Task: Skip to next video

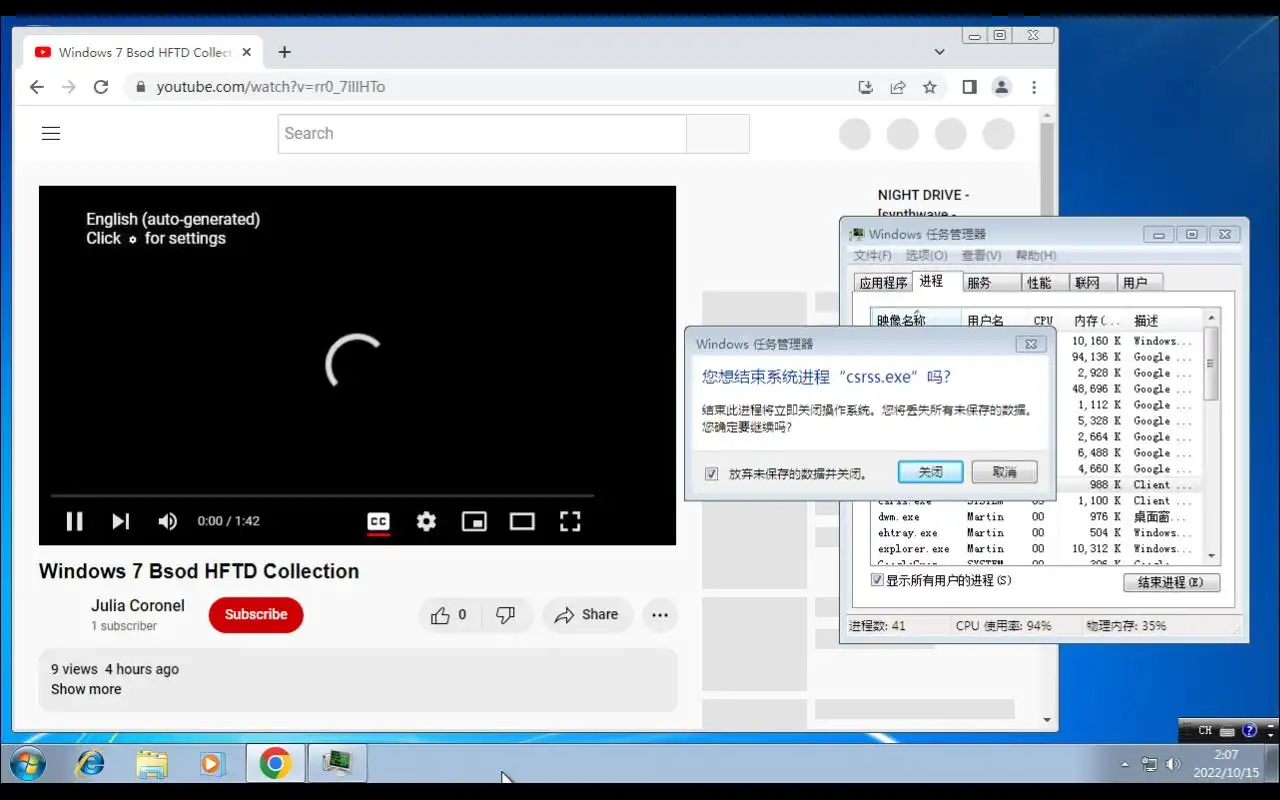Action: pos(121,521)
